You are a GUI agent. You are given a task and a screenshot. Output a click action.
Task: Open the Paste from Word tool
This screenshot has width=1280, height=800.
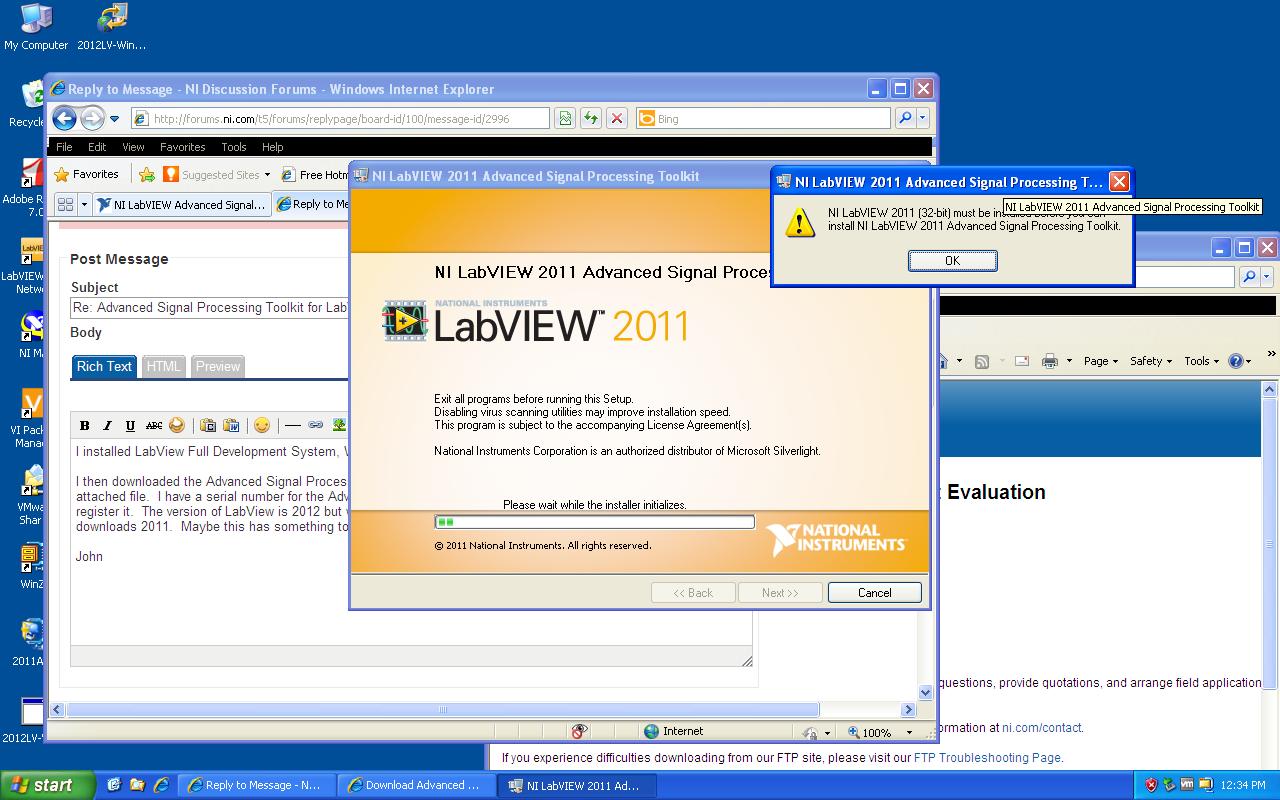pyautogui.click(x=231, y=425)
